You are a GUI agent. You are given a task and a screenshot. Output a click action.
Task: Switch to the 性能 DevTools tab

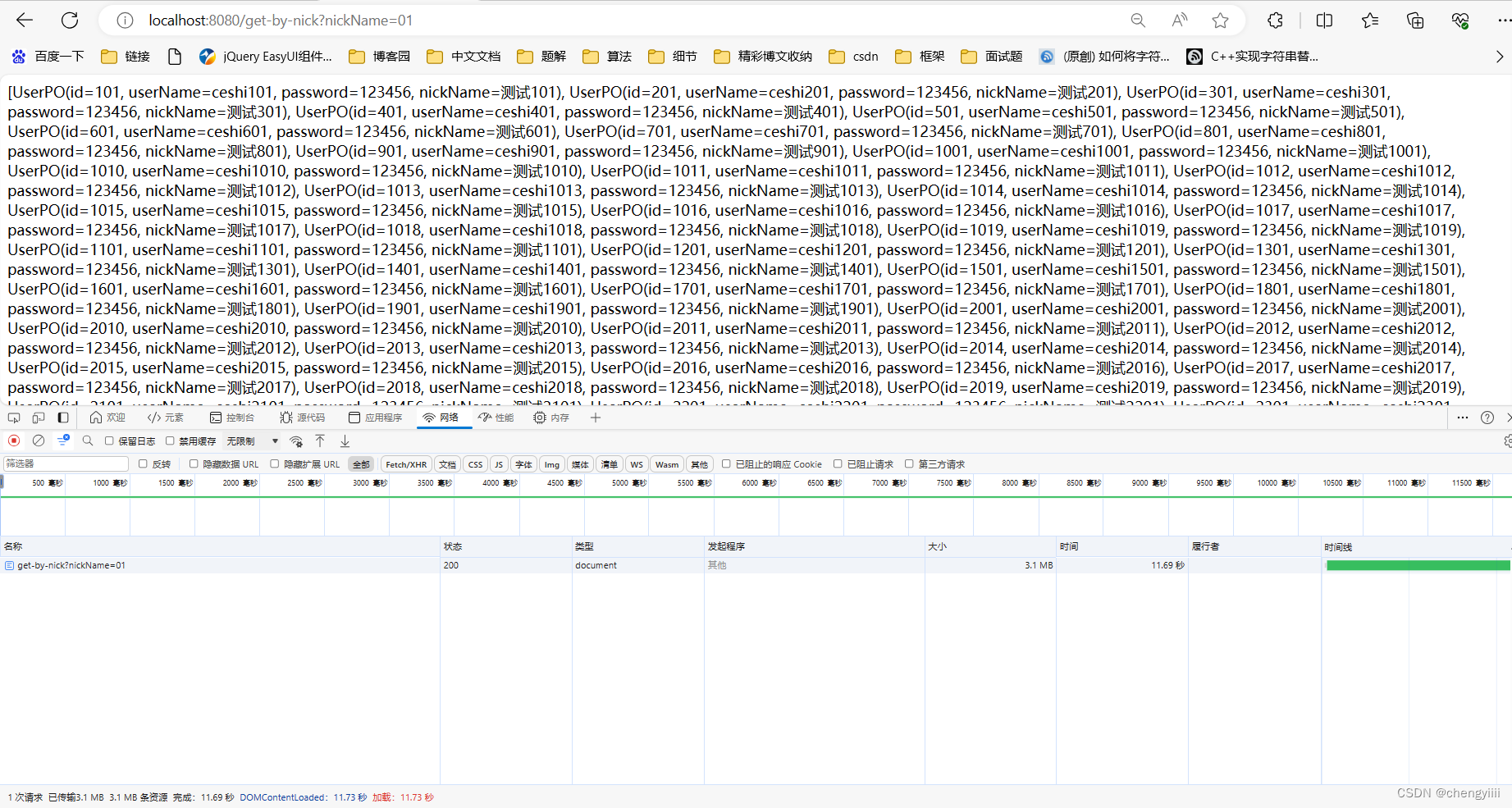coord(496,418)
